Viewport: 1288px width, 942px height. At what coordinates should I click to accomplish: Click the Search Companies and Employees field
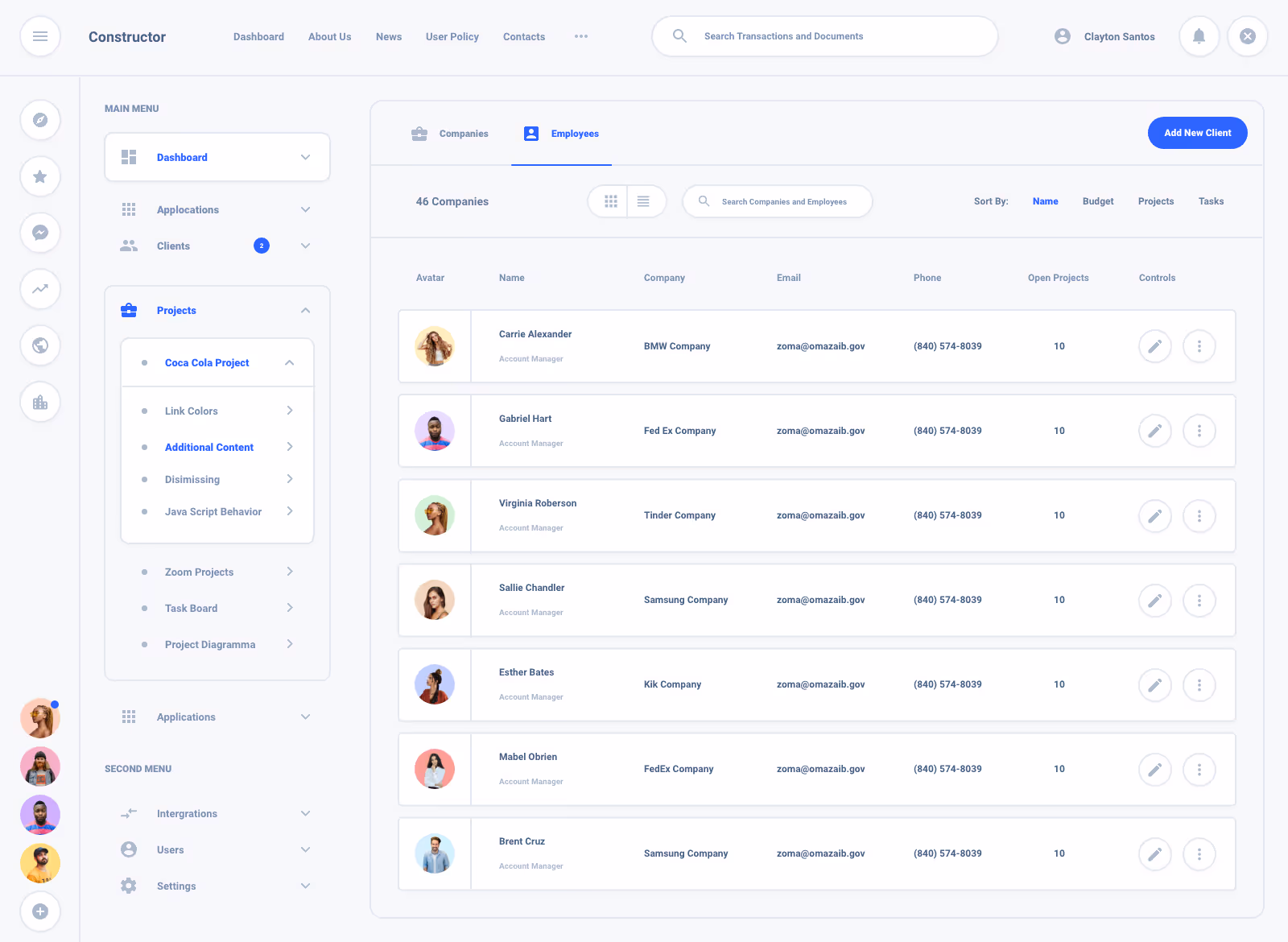(x=777, y=201)
